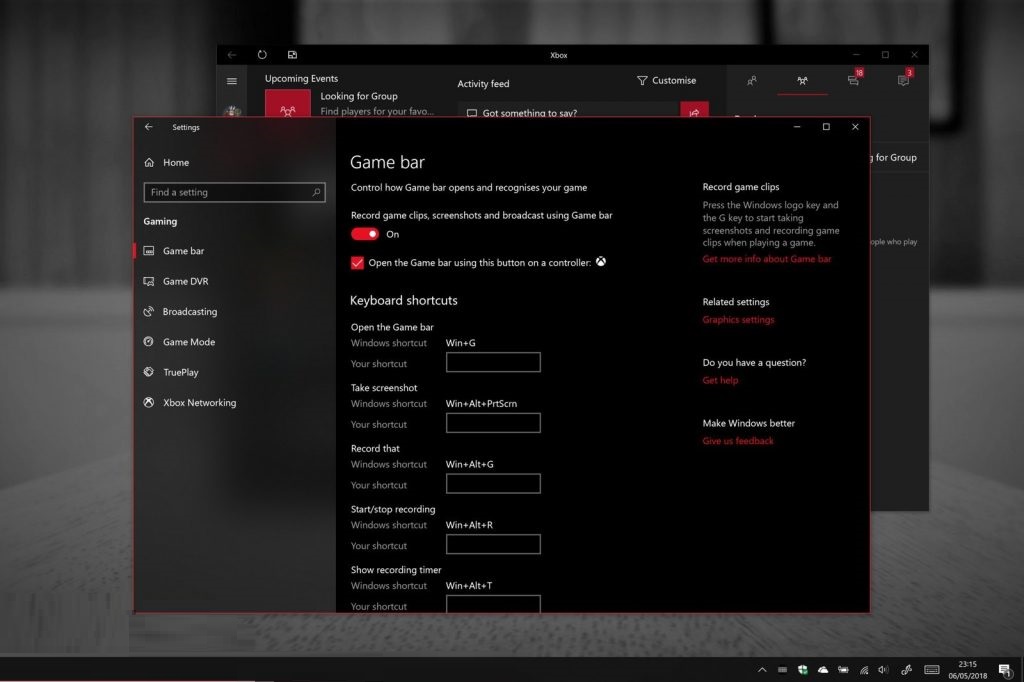
Task: Open Xbox activity alerts tab with 3 badge
Action: point(904,80)
